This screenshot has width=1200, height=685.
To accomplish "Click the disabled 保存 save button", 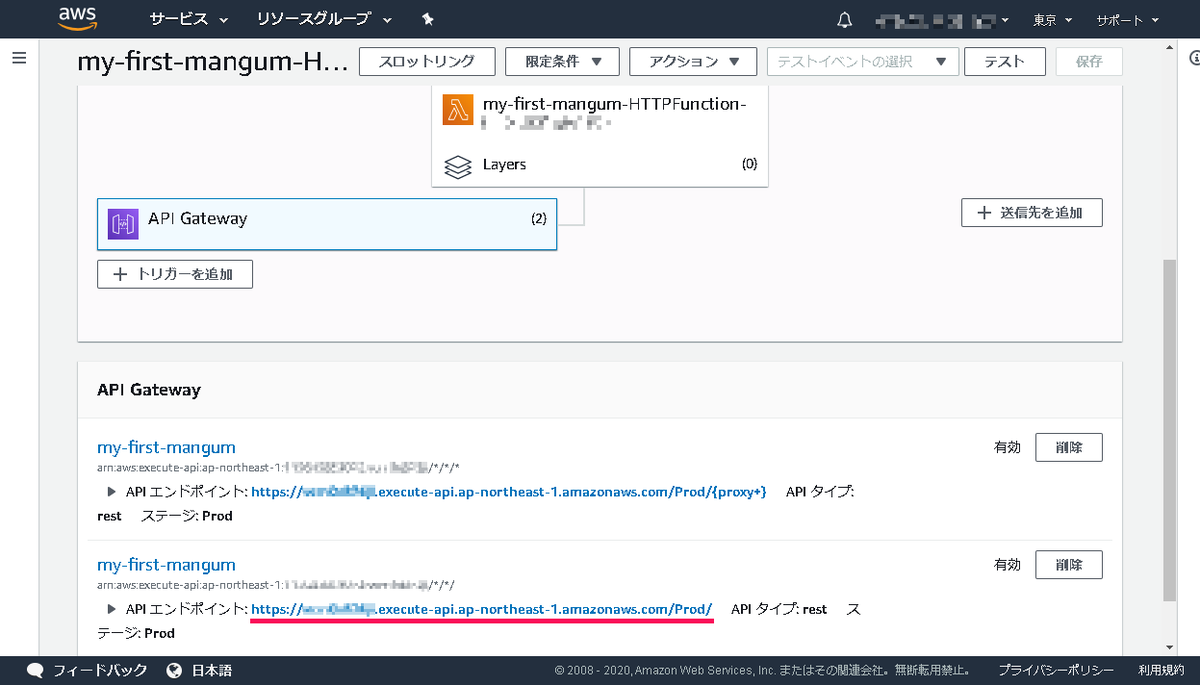I will pyautogui.click(x=1089, y=61).
